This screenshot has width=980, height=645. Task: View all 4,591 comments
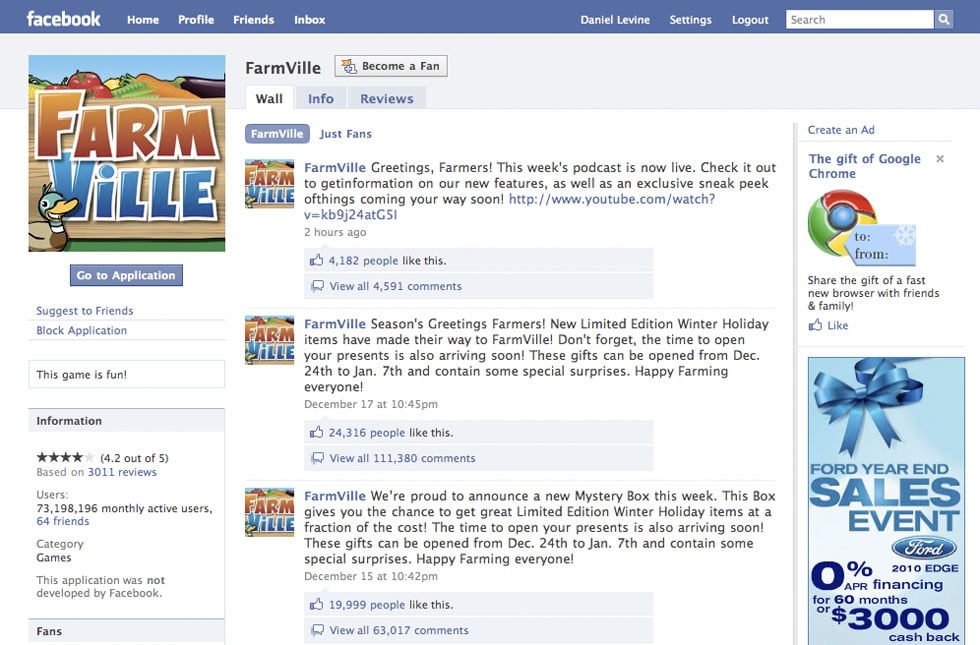pyautogui.click(x=396, y=286)
